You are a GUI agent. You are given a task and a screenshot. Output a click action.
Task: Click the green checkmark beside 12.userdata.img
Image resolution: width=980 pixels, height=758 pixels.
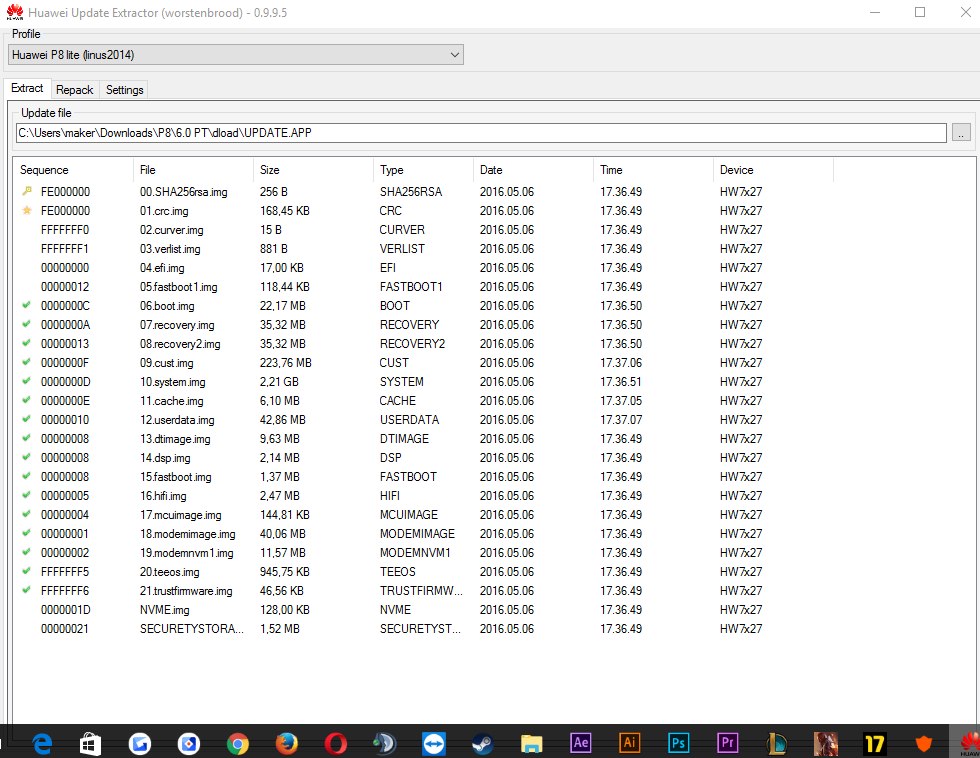coord(26,419)
